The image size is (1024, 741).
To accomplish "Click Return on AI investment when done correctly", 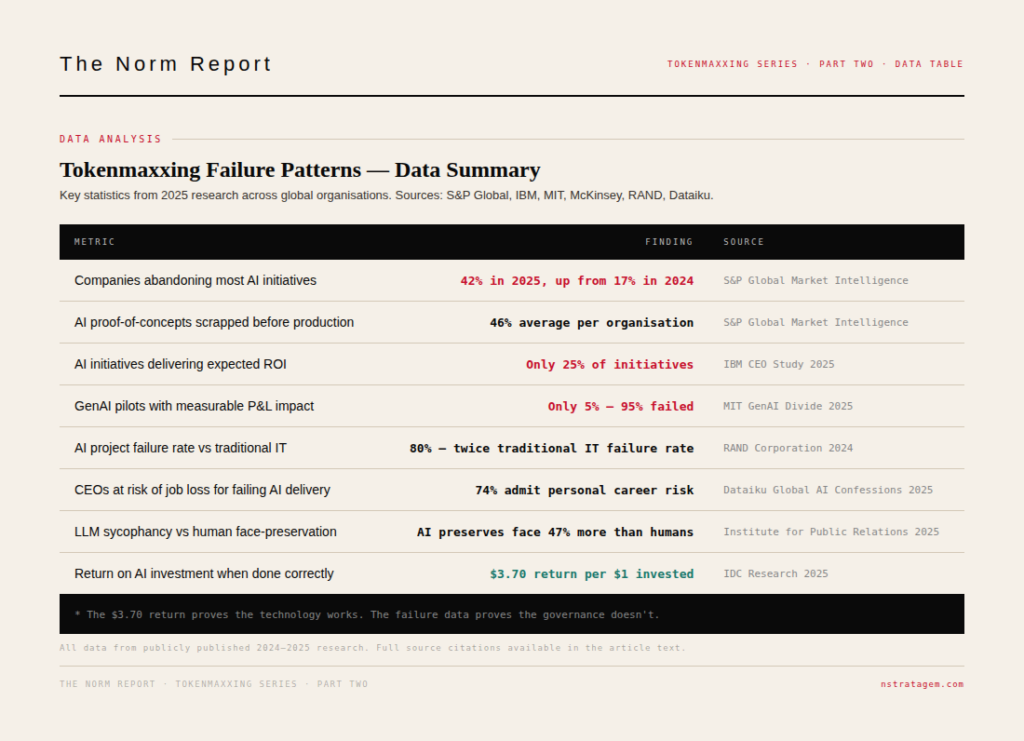I will (x=204, y=573).
